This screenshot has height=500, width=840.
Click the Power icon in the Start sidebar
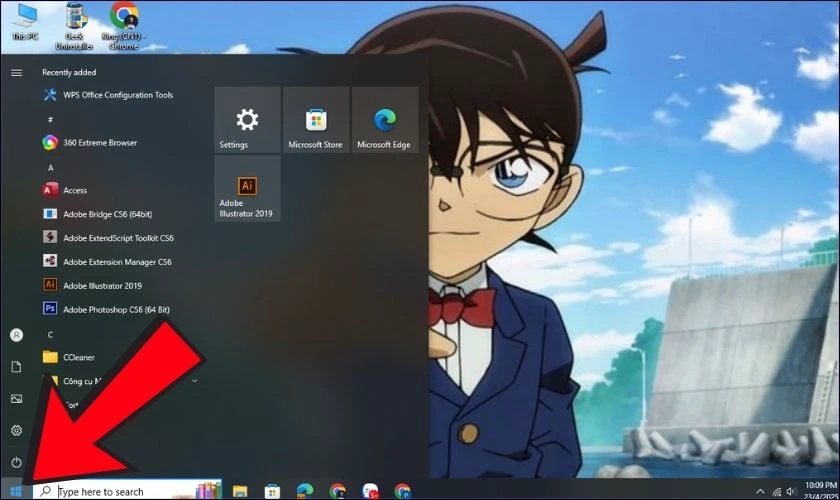(x=17, y=462)
